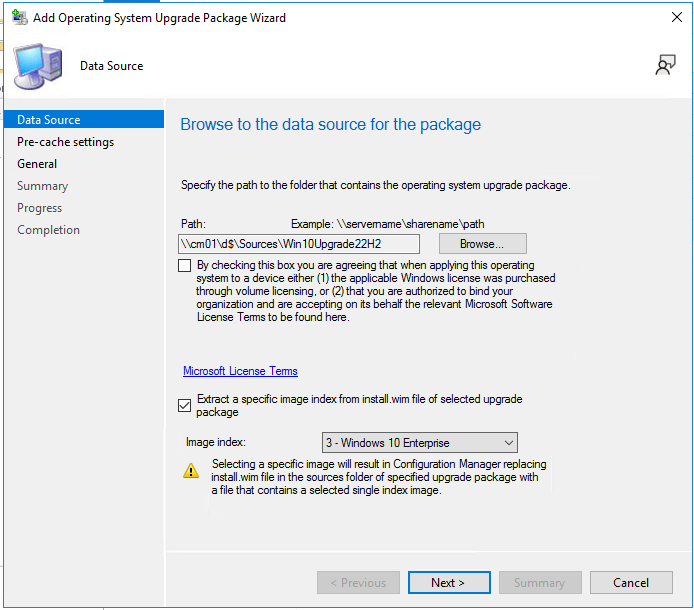Select the Completion step in sidebar
Screen dimensions: 694x610
48,230
